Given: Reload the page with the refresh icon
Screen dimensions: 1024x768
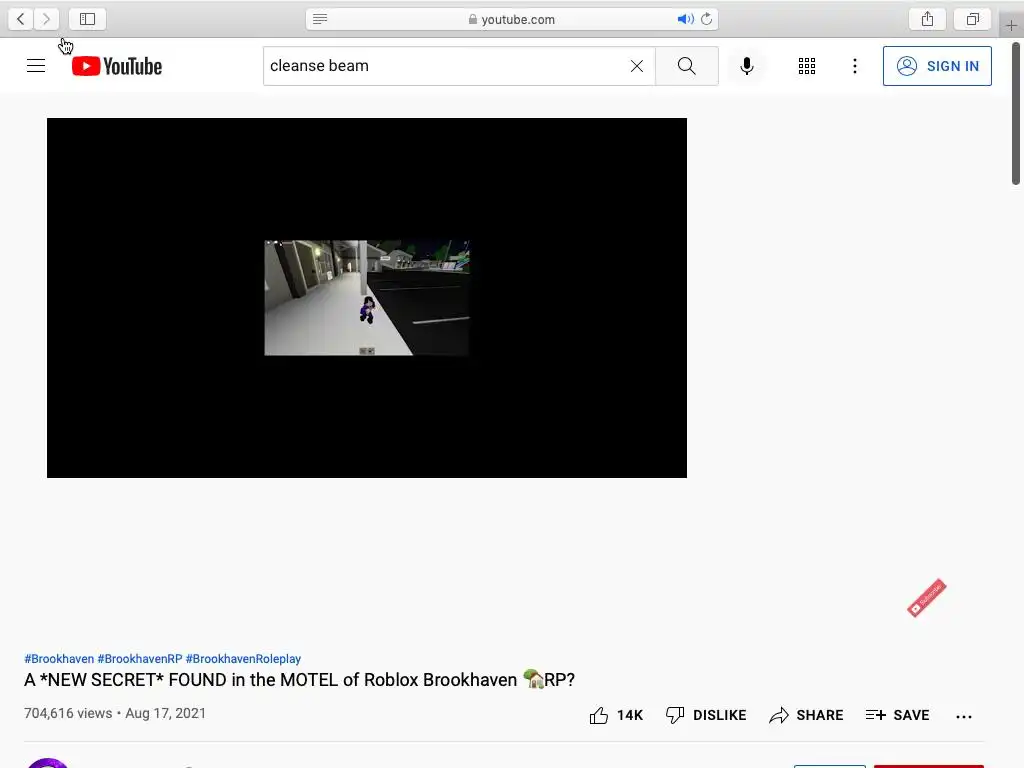Looking at the screenshot, I should (707, 19).
